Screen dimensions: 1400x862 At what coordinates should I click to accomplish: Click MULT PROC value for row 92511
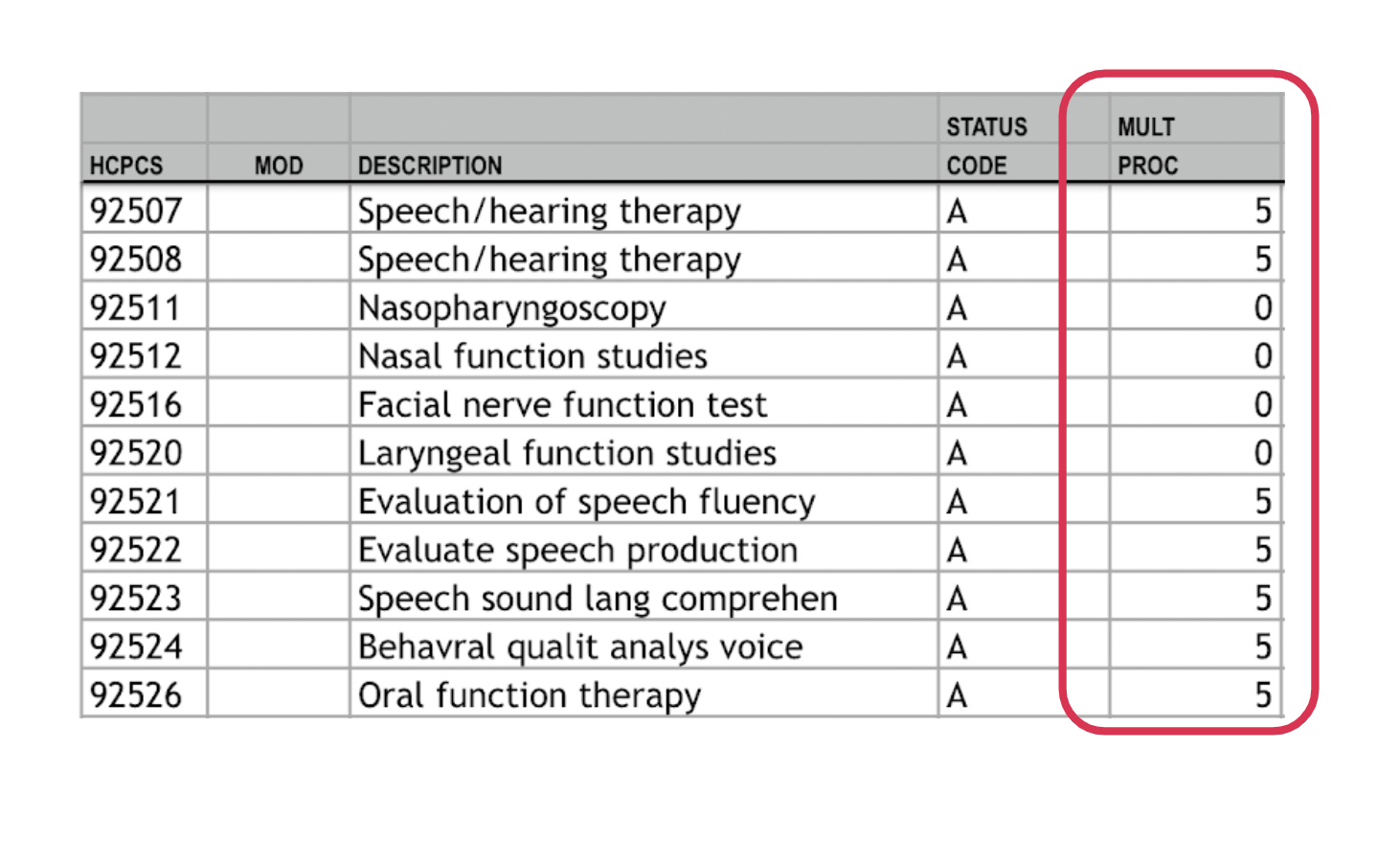(x=1195, y=306)
